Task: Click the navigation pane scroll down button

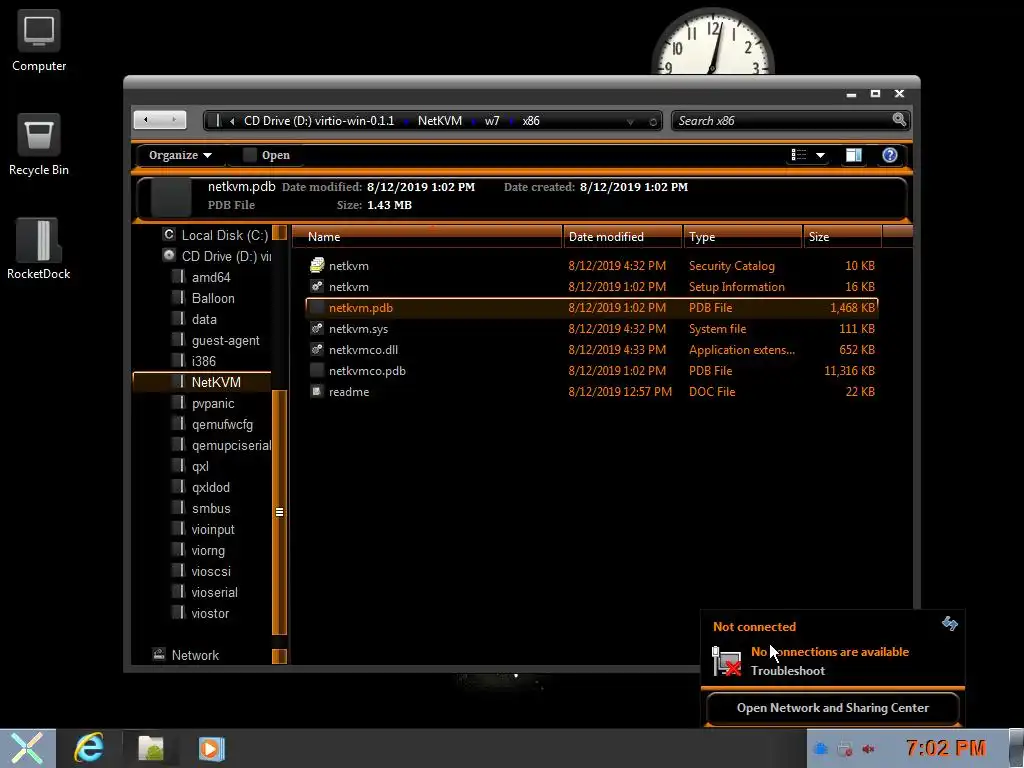Action: tap(280, 656)
